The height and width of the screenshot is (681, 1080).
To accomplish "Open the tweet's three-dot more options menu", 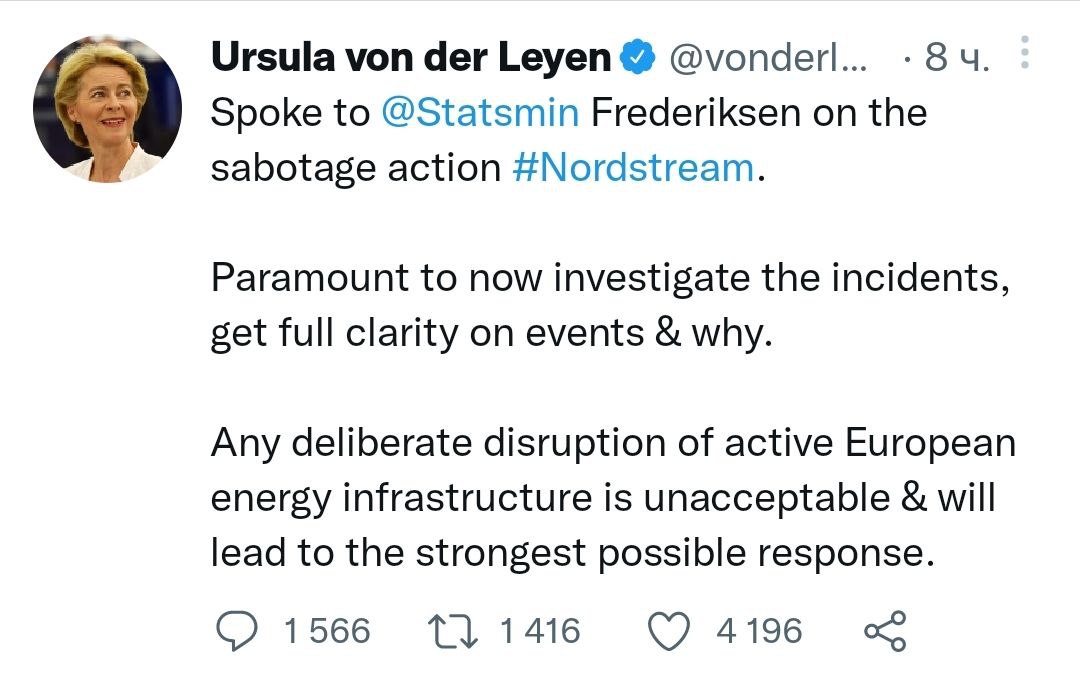I will [x=1023, y=53].
